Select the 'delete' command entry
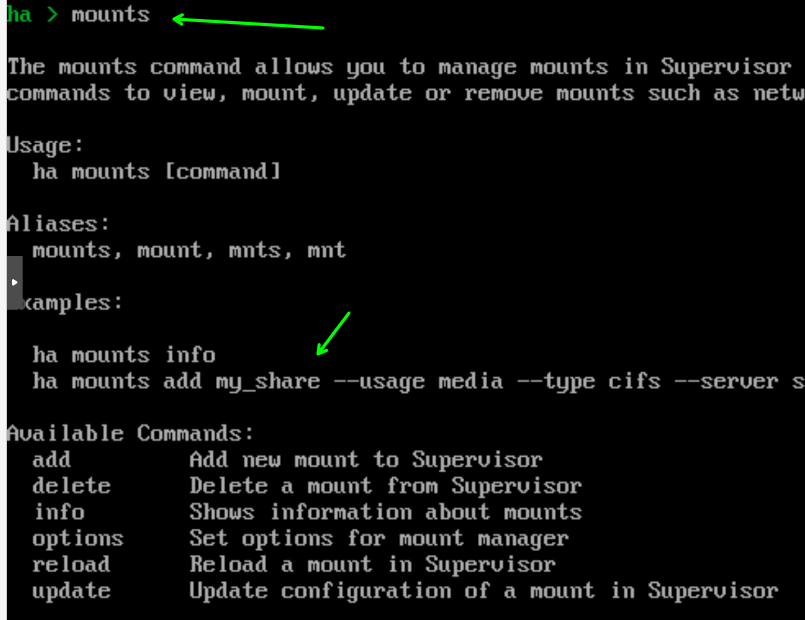Viewport: 805px width, 620px height. click(x=71, y=486)
